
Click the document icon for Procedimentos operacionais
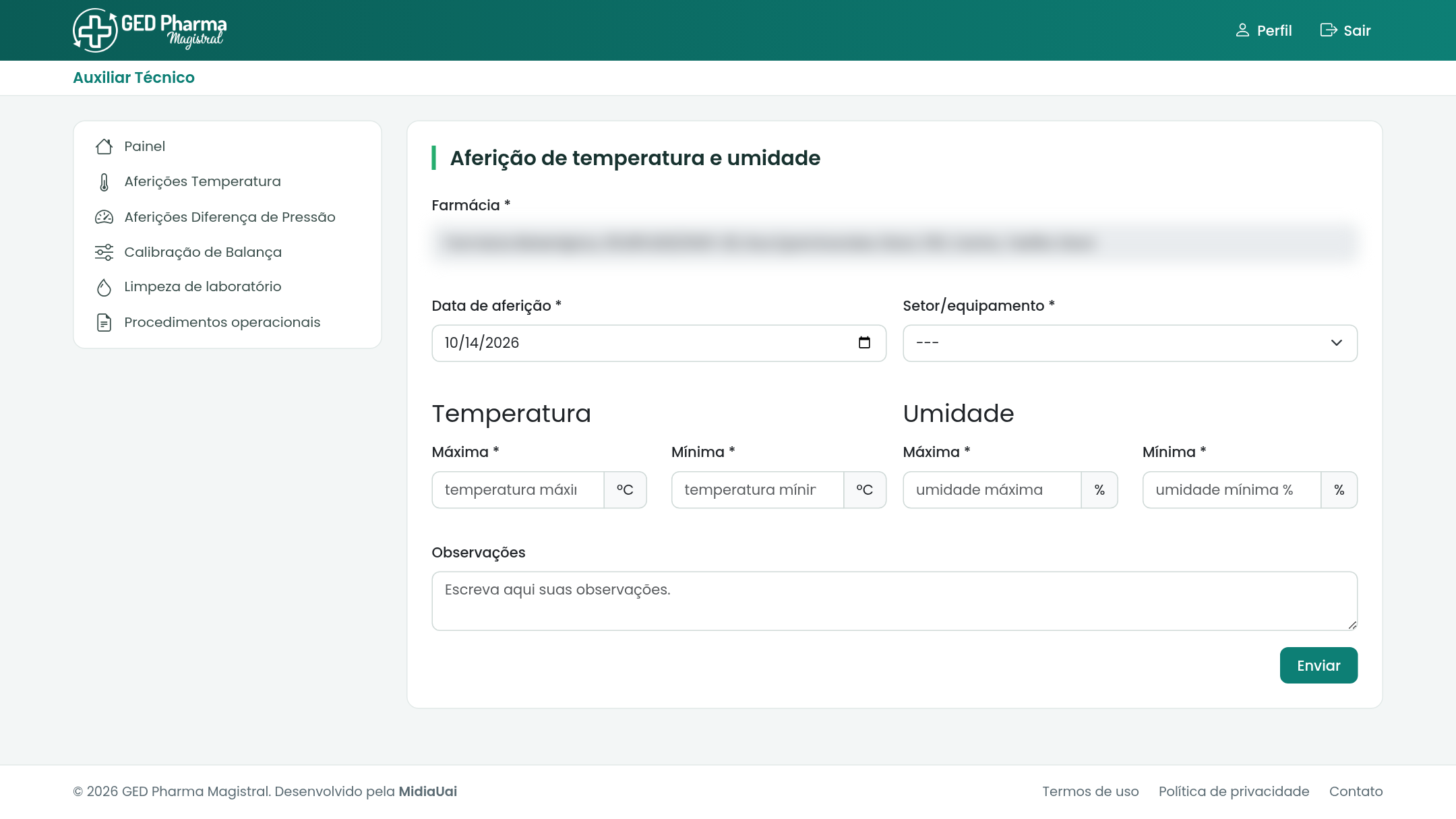(x=104, y=322)
